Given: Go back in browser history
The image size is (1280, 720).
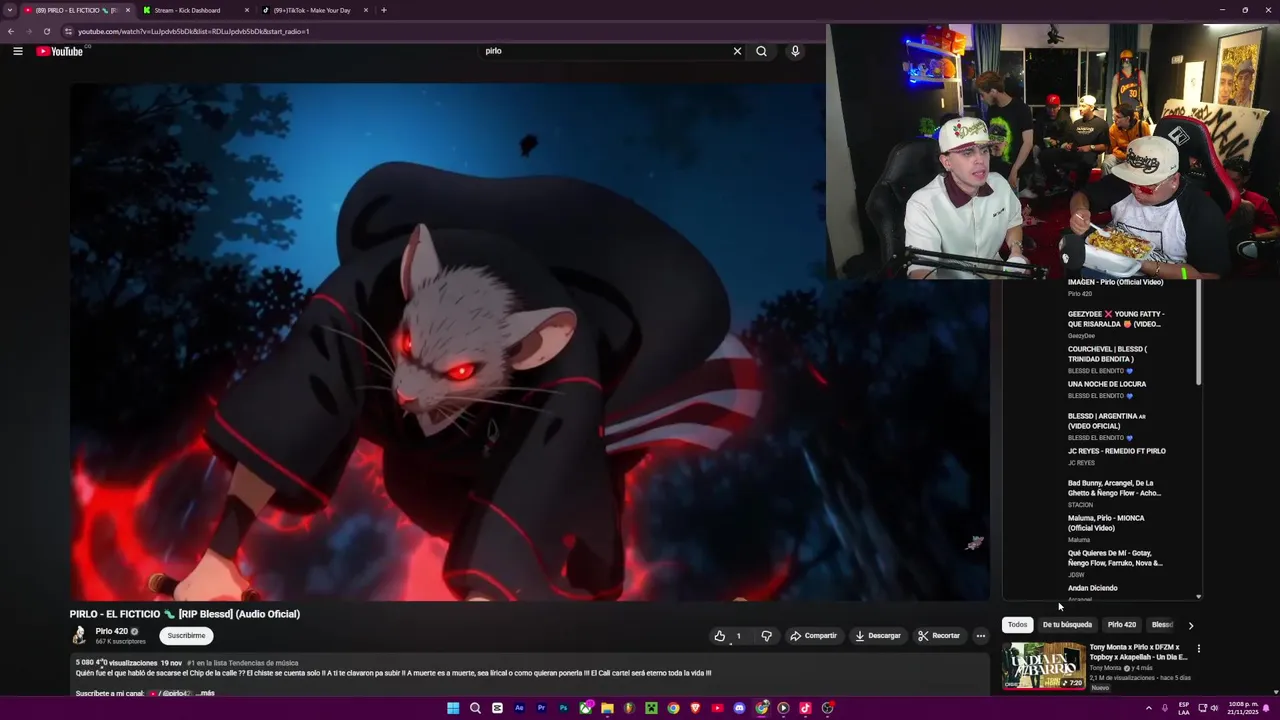Looking at the screenshot, I should [10, 31].
